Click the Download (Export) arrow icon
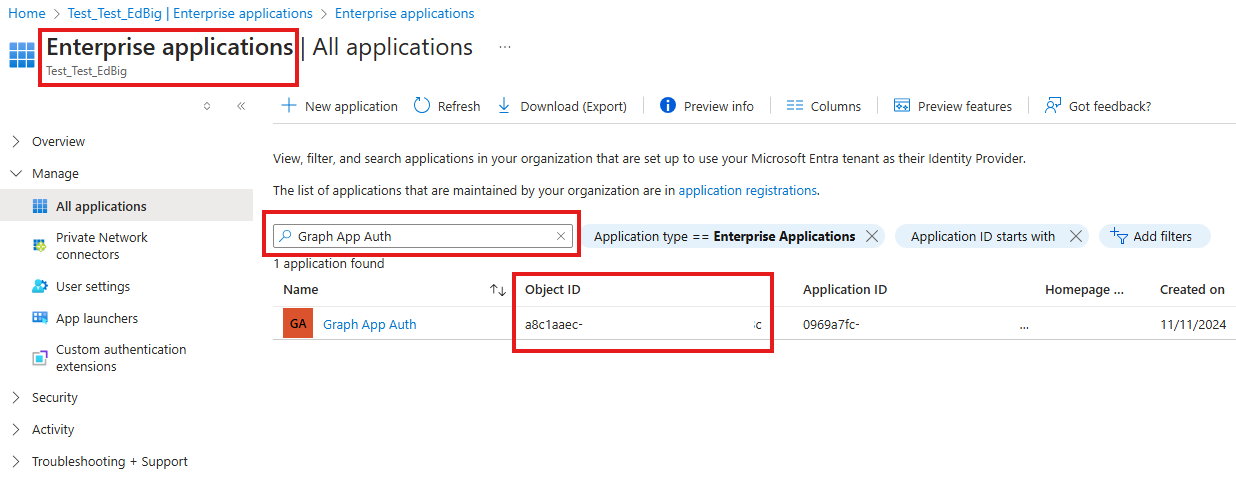This screenshot has width=1236, height=481. [504, 105]
